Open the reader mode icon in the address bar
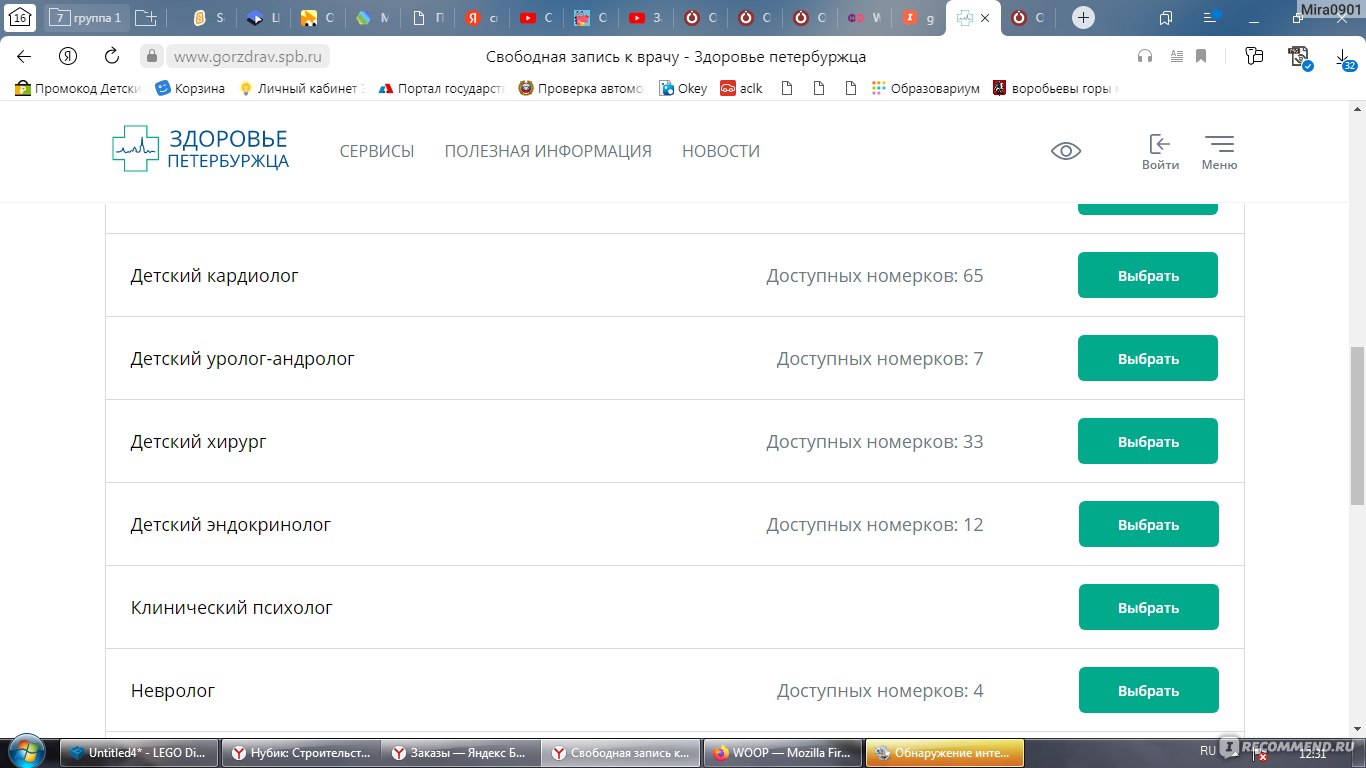The width and height of the screenshot is (1366, 768). (x=1177, y=56)
